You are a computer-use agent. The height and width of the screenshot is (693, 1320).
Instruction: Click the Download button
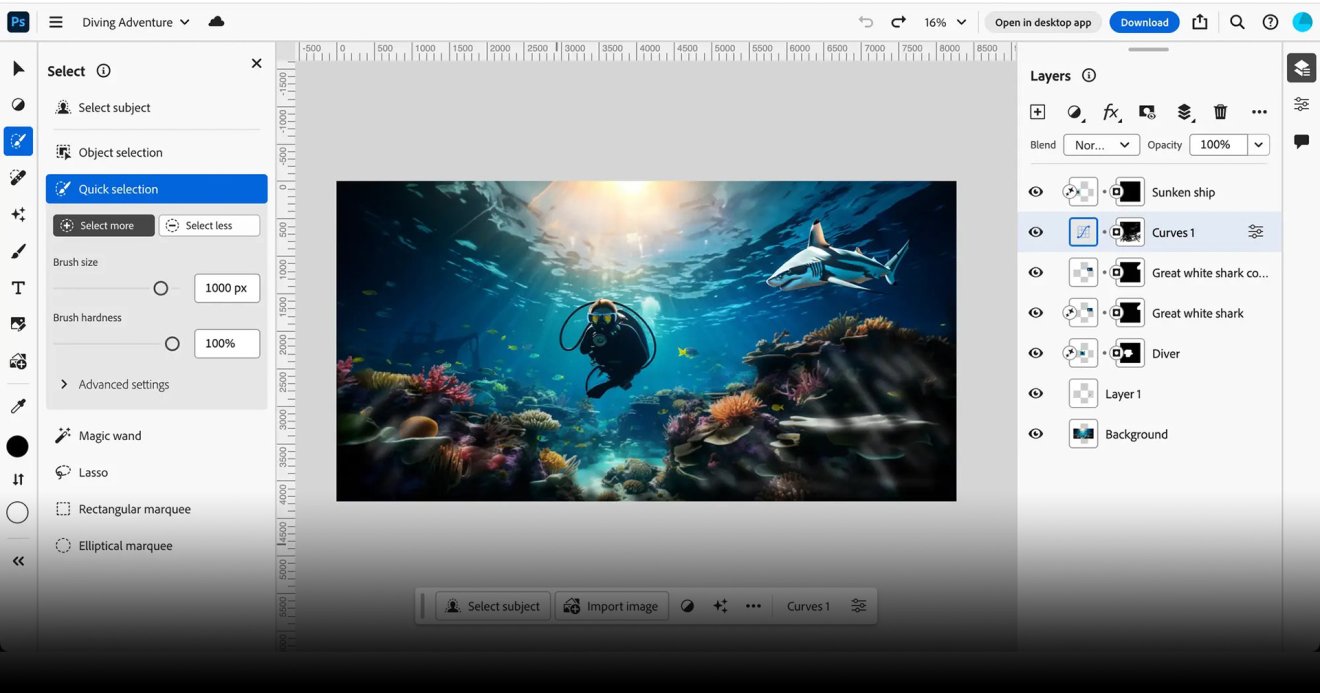[x=1144, y=22]
